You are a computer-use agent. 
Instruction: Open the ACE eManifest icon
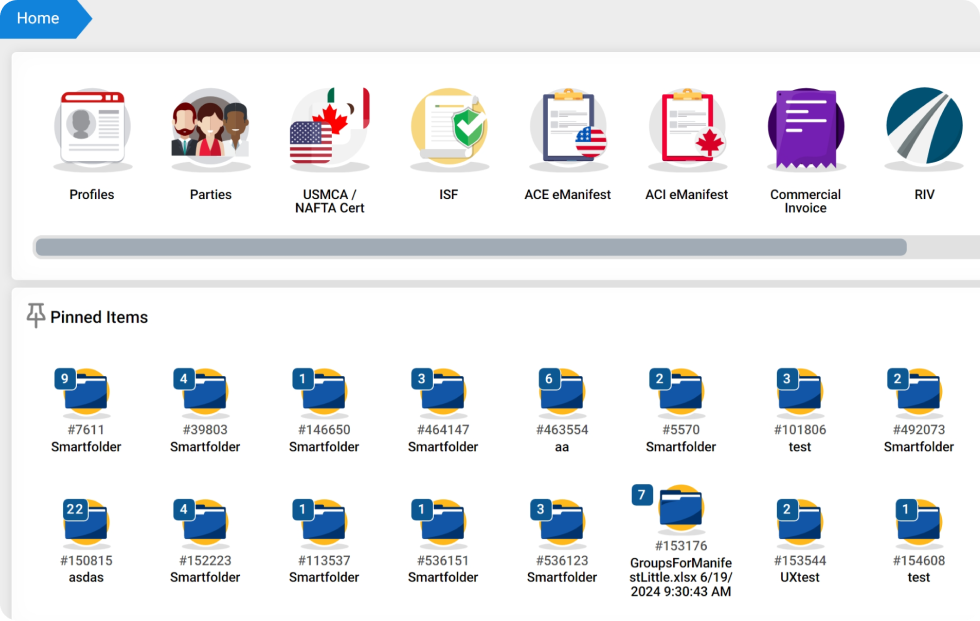pyautogui.click(x=568, y=129)
